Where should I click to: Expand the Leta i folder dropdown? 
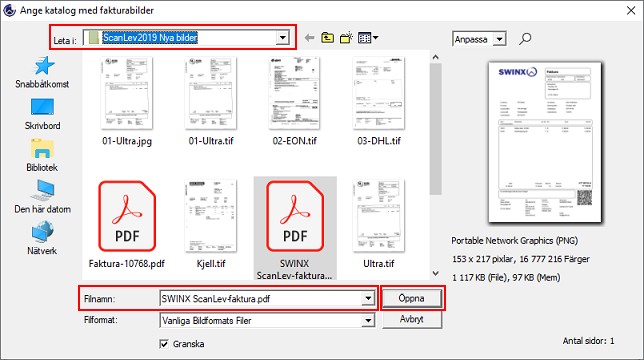tap(282, 38)
